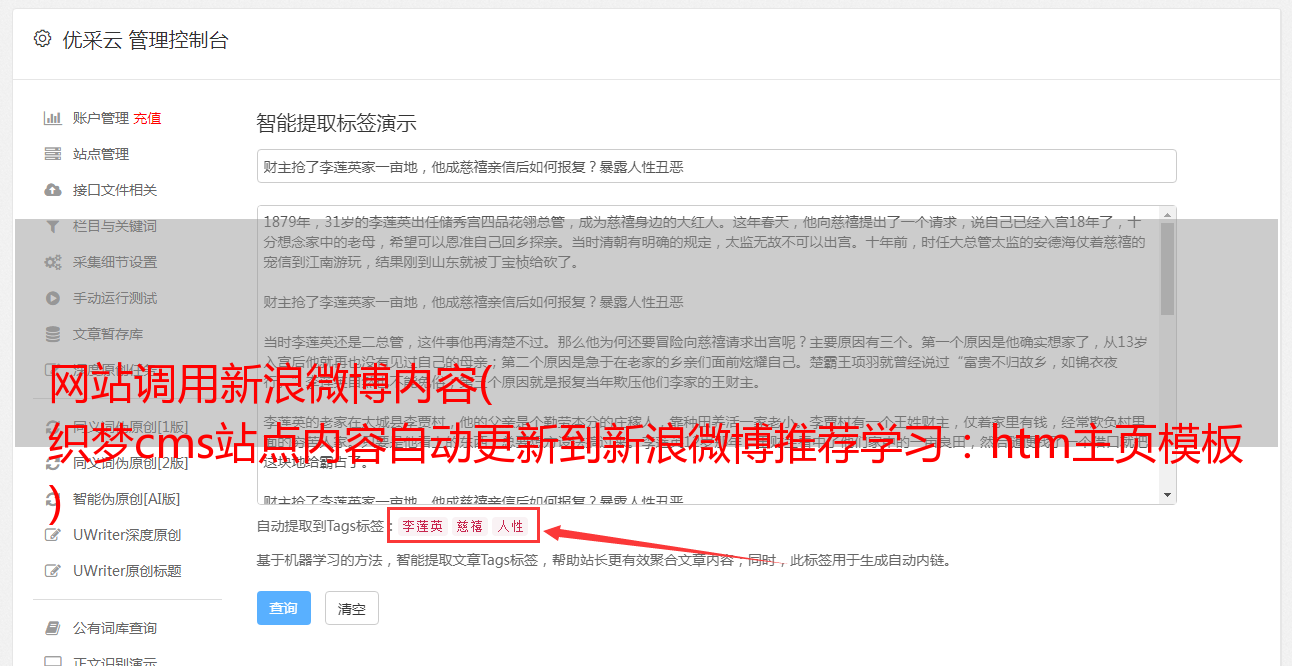1292x666 pixels.
Task: Click the red 充值 link
Action: [147, 118]
